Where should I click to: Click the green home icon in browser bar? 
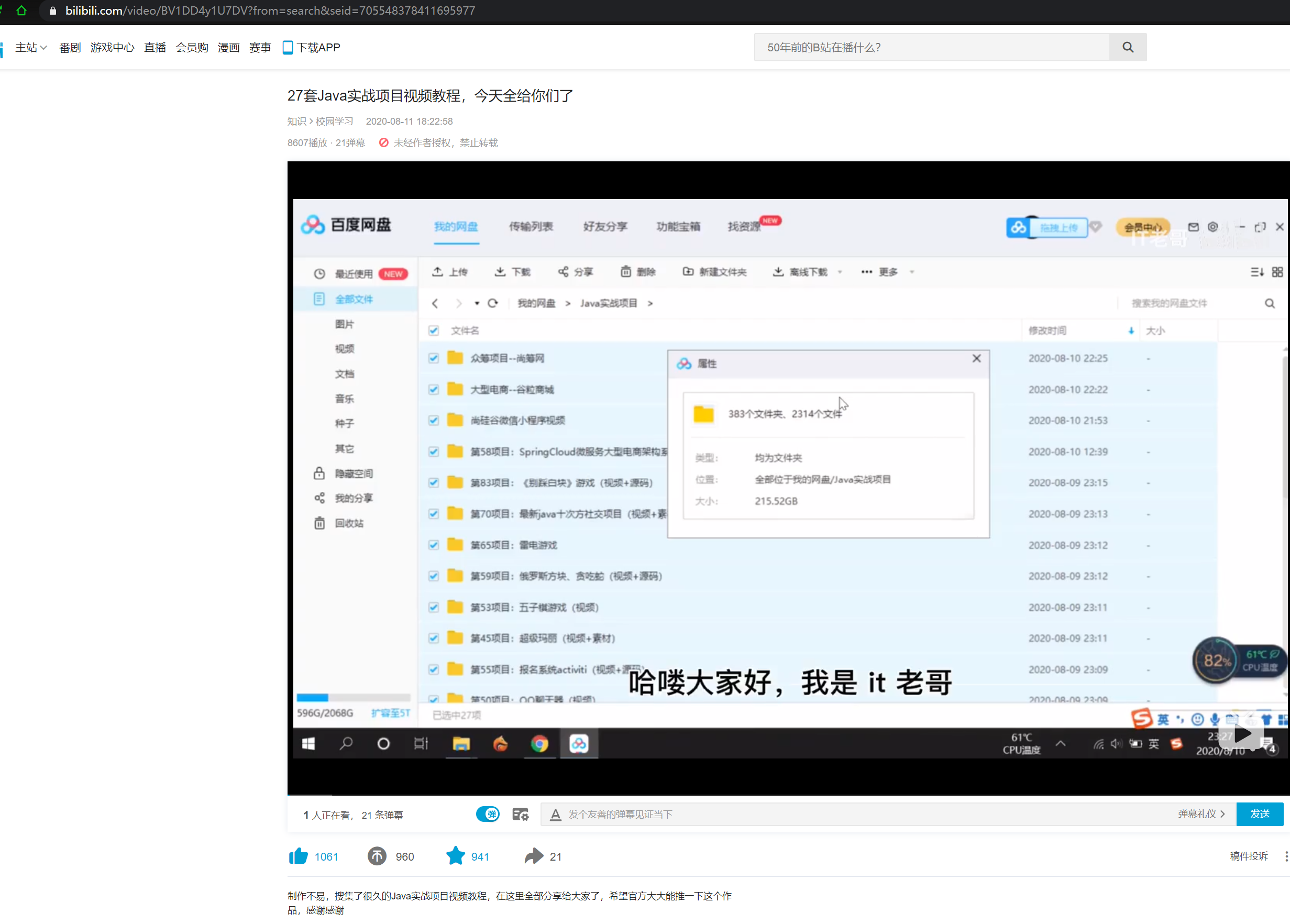pyautogui.click(x=21, y=10)
